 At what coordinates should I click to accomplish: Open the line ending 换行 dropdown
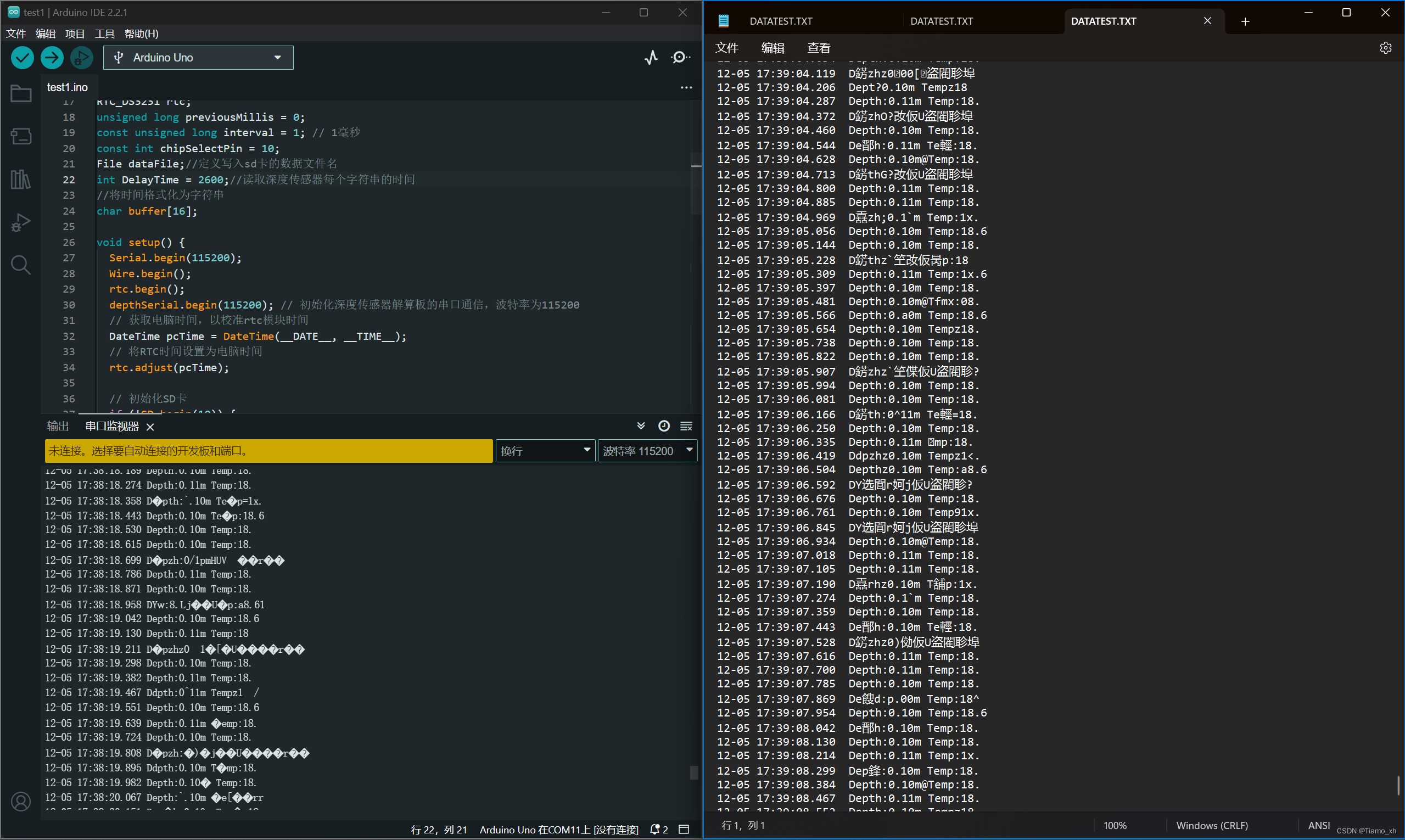[545, 451]
